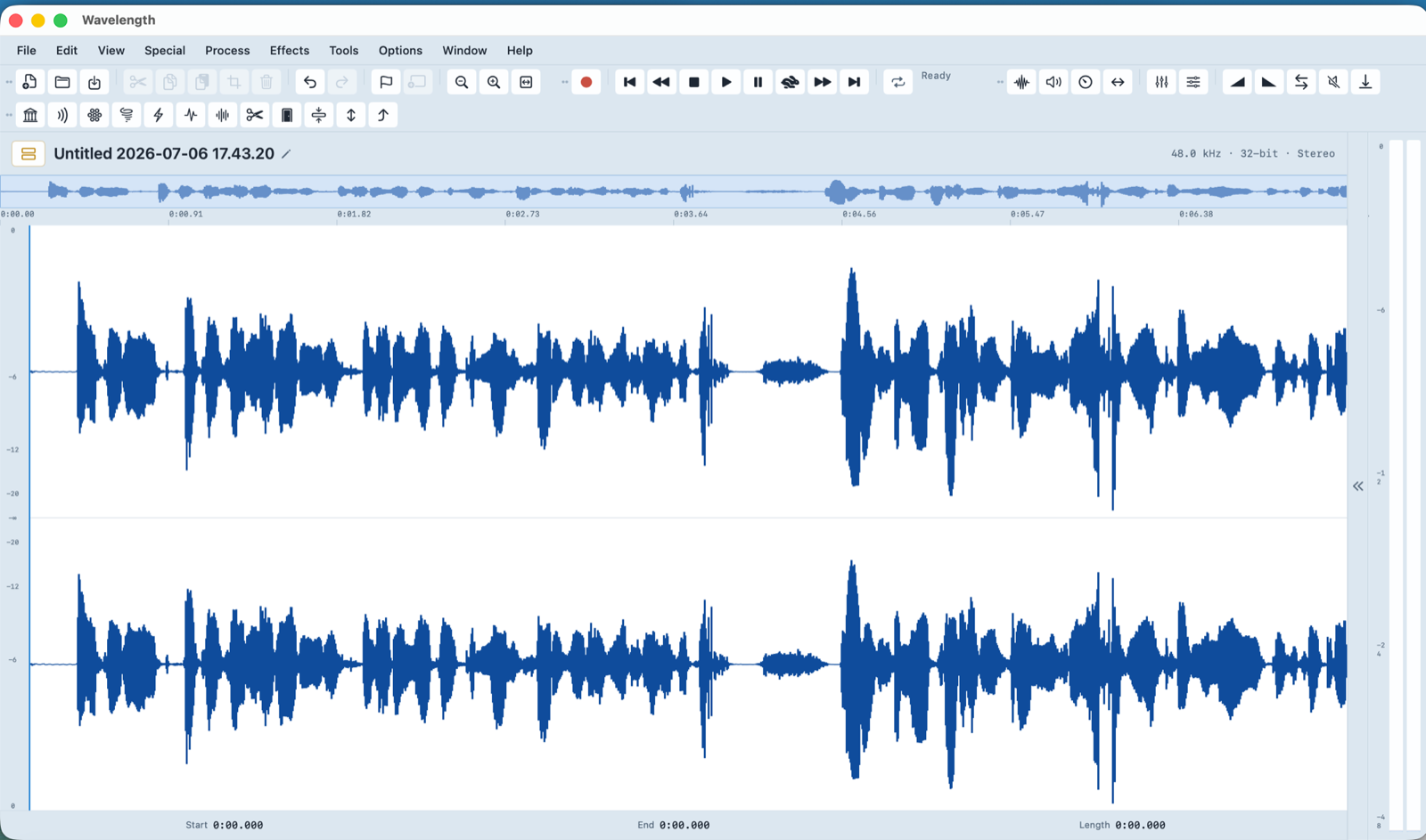Click the 0:02.73 timeline ruler mark
Viewport: 1426px width, 840px height.
522,215
